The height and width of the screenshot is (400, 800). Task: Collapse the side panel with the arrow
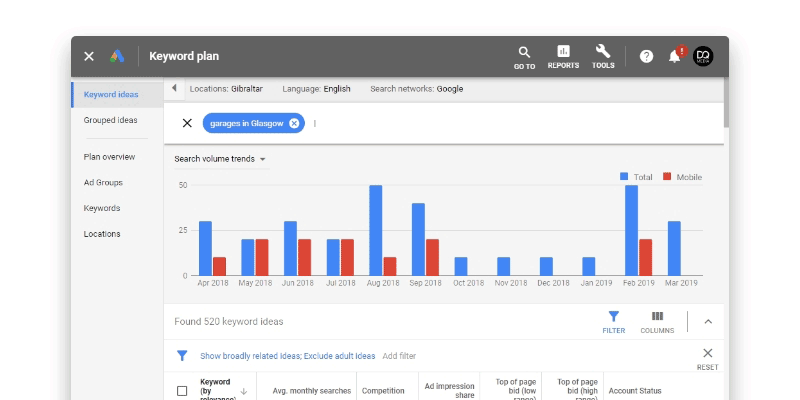[x=174, y=88]
